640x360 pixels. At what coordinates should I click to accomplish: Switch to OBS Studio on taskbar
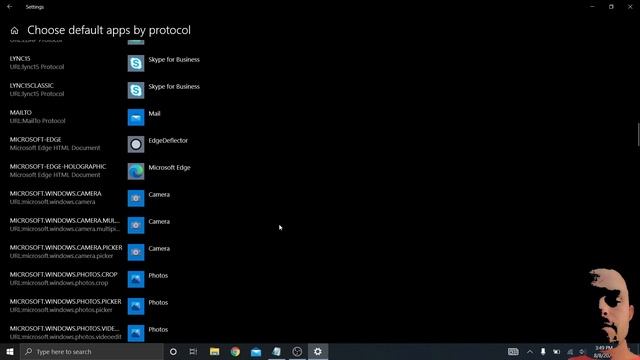coord(297,351)
